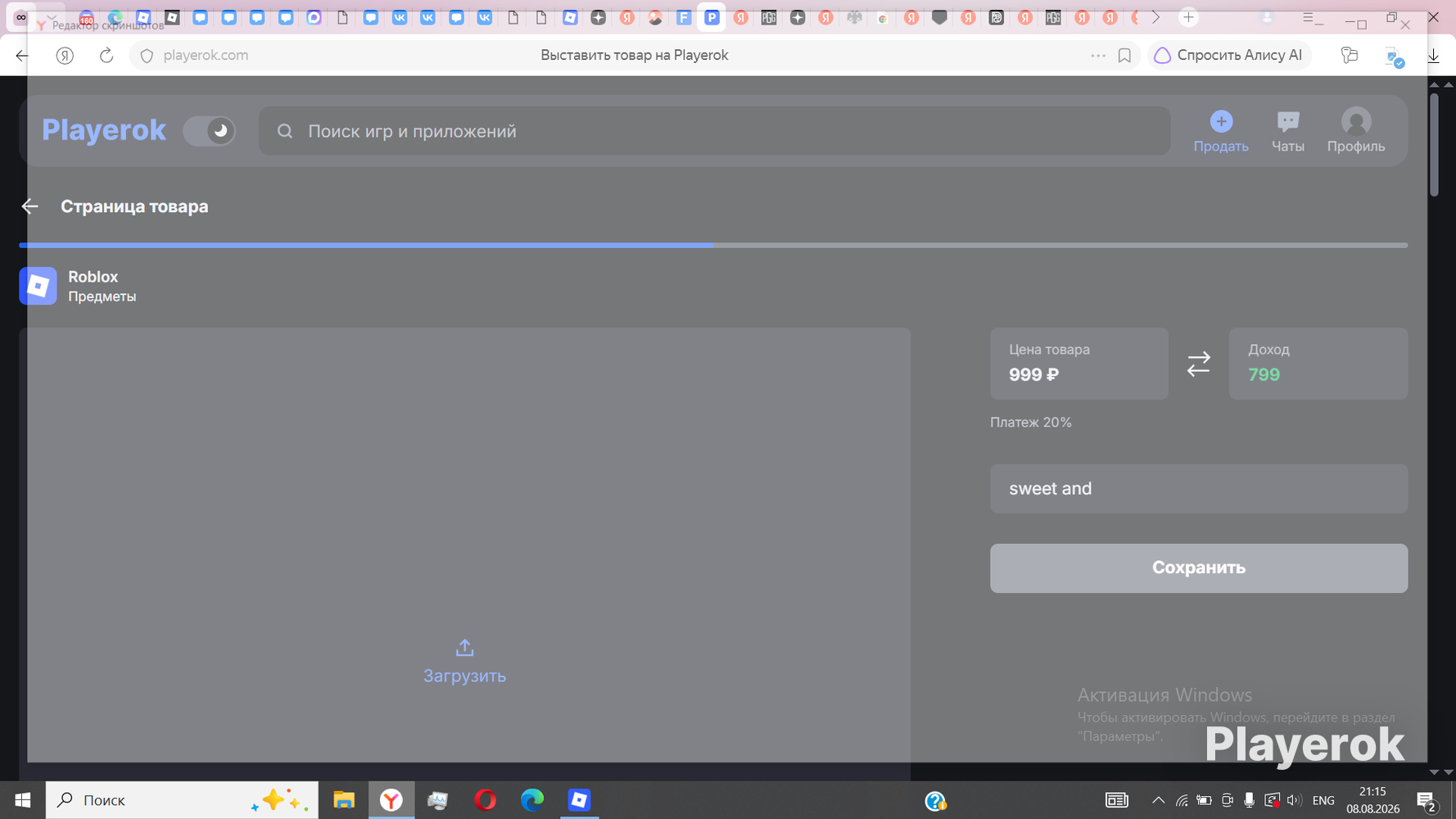1456x819 pixels.
Task: Click the Спросить Алису AI button
Action: (x=1228, y=56)
